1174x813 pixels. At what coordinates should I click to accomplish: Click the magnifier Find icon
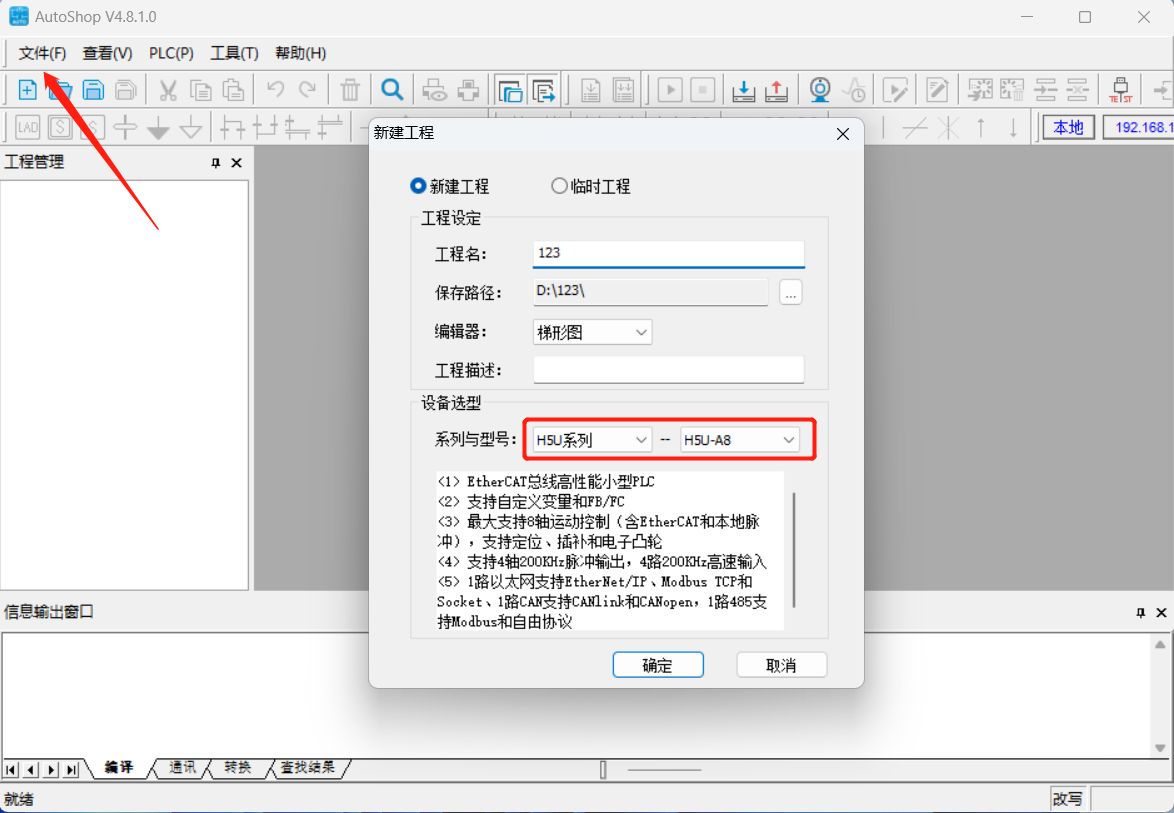(x=393, y=90)
